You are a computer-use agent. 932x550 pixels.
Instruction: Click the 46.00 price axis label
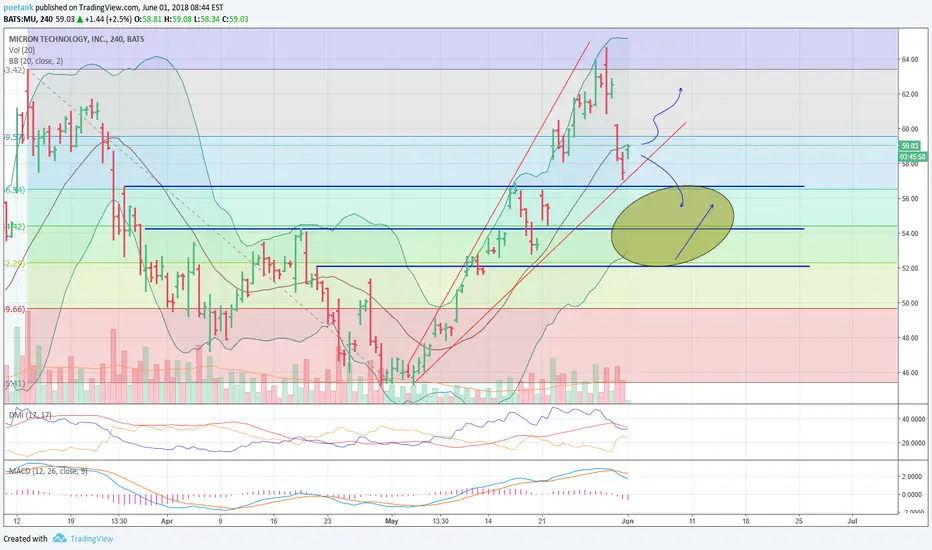tap(909, 373)
